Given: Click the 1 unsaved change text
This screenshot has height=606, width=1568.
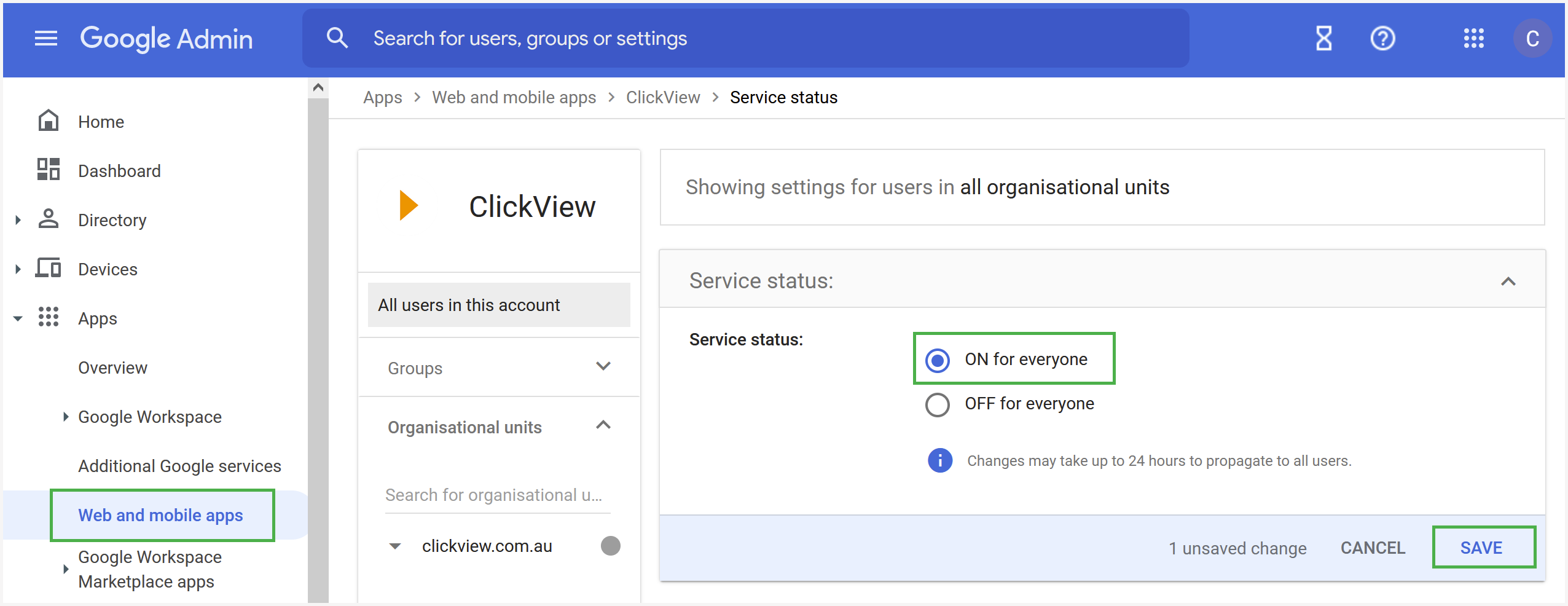Looking at the screenshot, I should [x=1237, y=548].
